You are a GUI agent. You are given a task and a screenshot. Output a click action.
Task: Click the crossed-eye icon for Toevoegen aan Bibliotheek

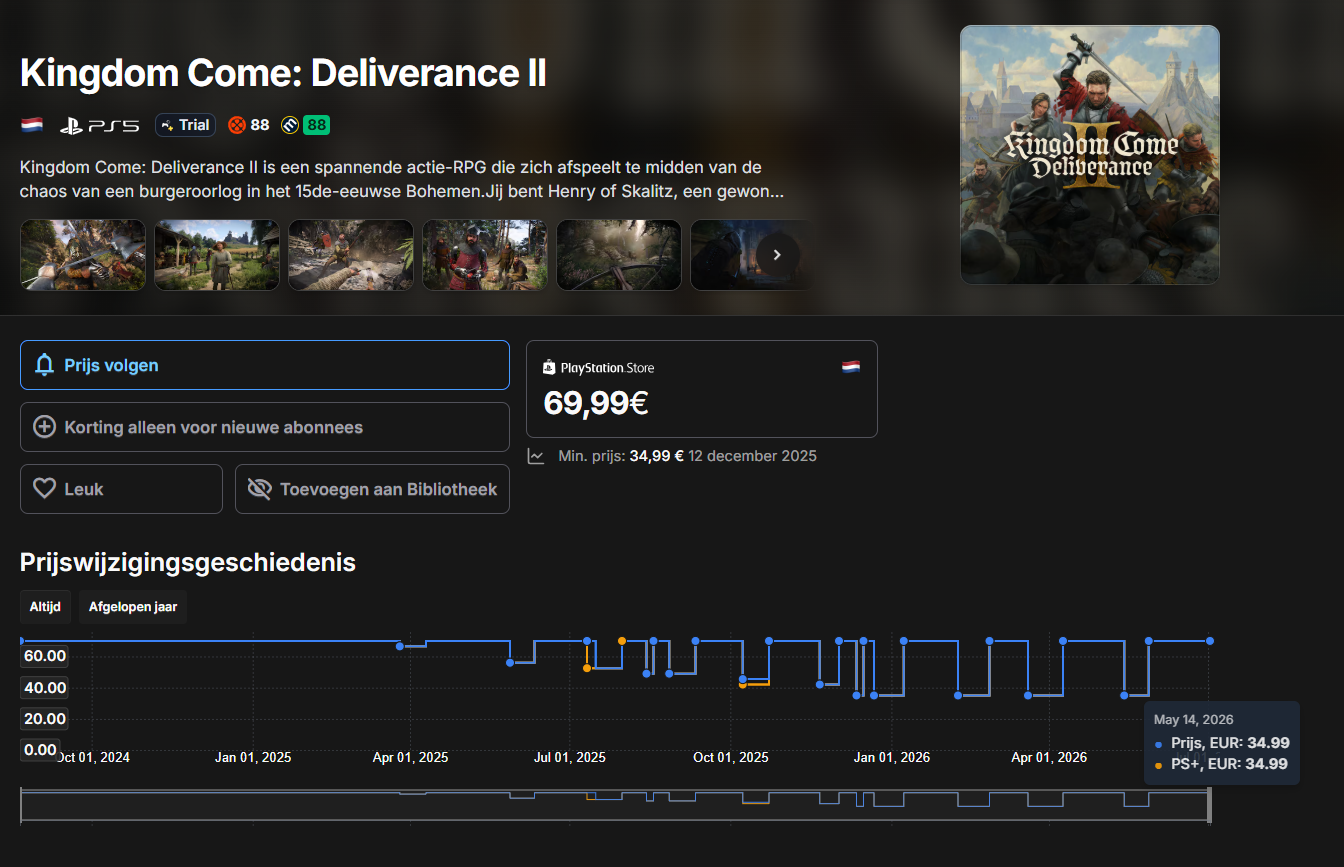259,489
